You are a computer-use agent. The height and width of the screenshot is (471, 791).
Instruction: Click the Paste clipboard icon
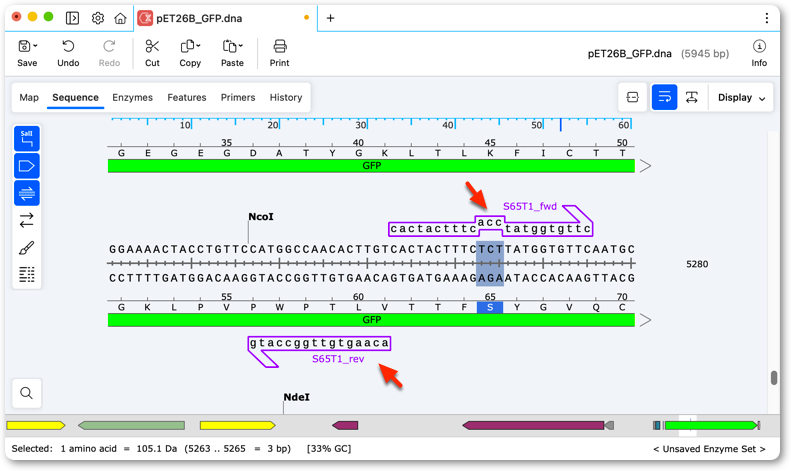[230, 46]
